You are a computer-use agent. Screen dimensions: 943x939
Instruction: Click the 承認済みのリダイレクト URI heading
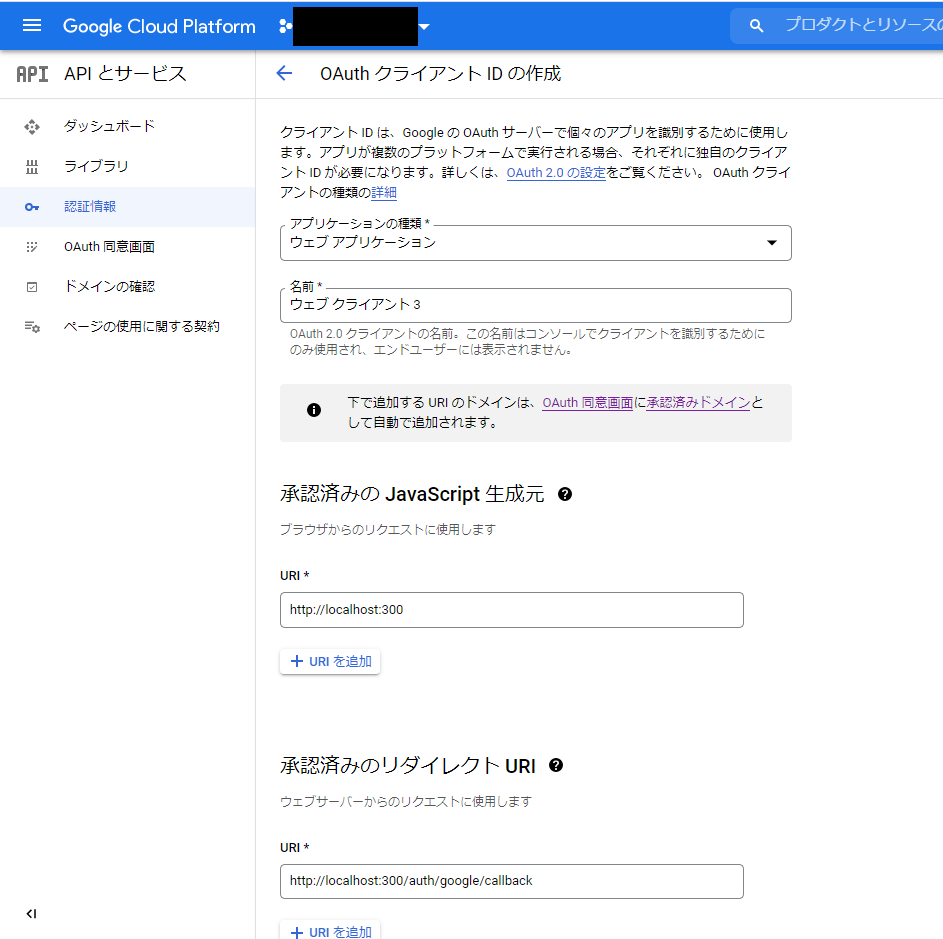pos(408,766)
